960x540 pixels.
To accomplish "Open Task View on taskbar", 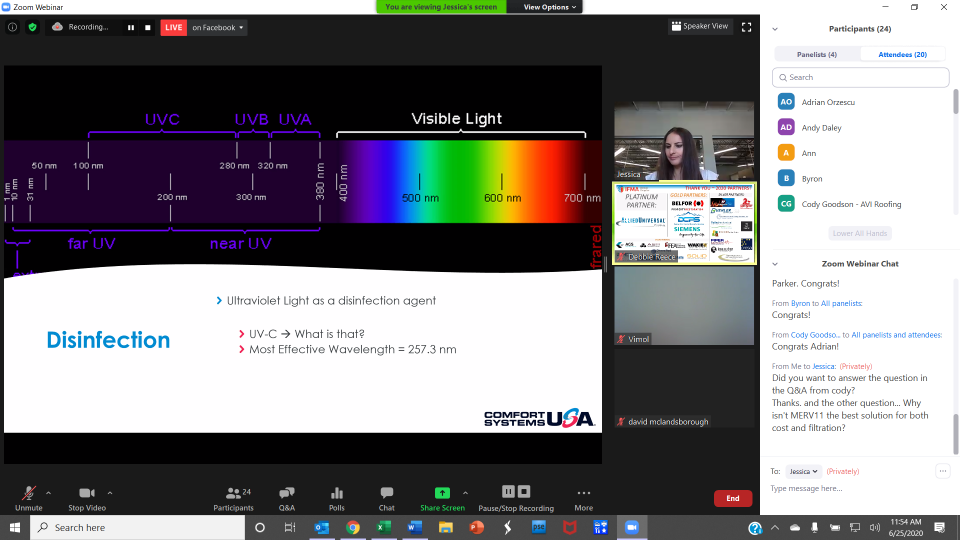I will coord(290,527).
